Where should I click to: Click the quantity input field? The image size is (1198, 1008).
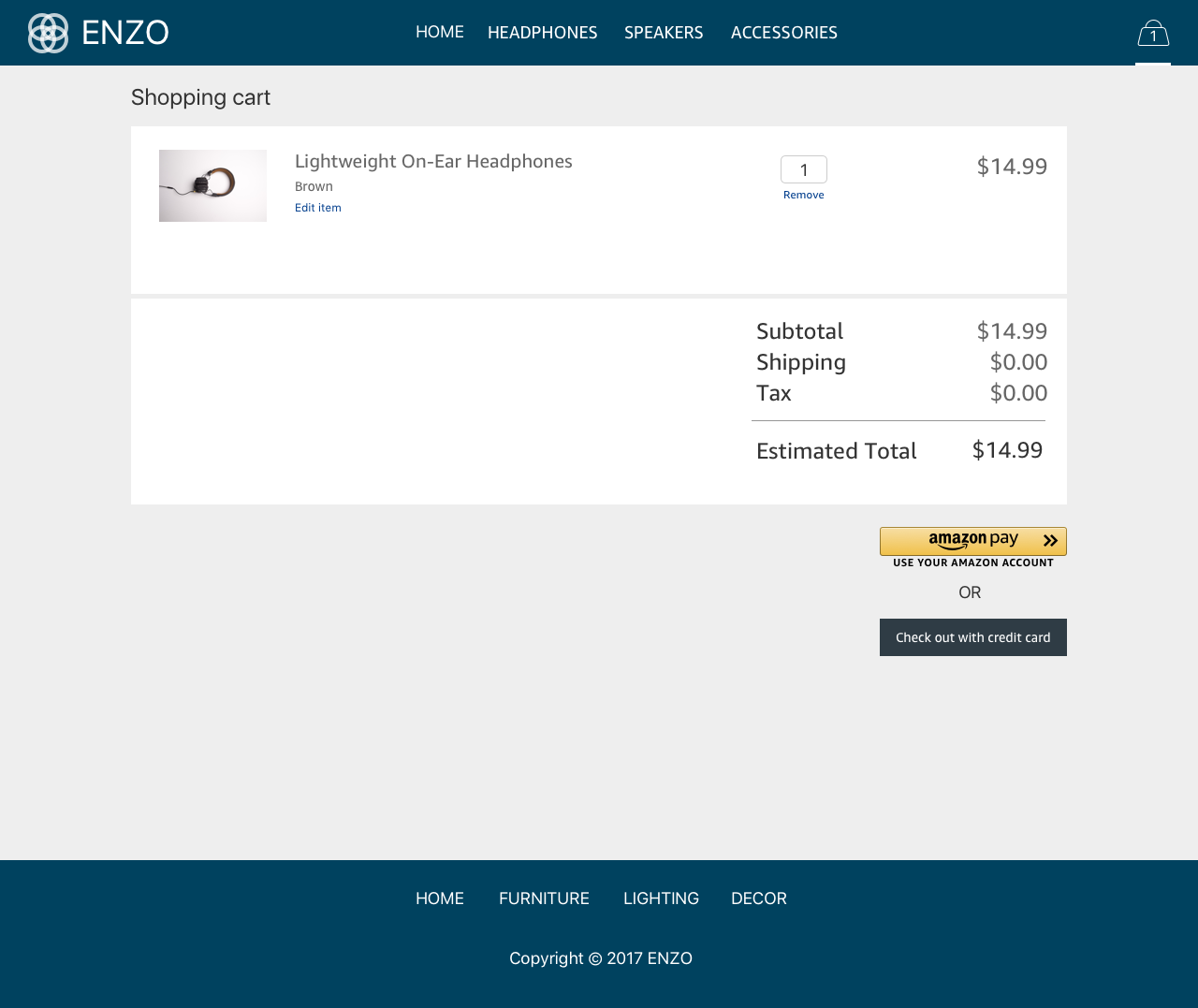(x=803, y=169)
